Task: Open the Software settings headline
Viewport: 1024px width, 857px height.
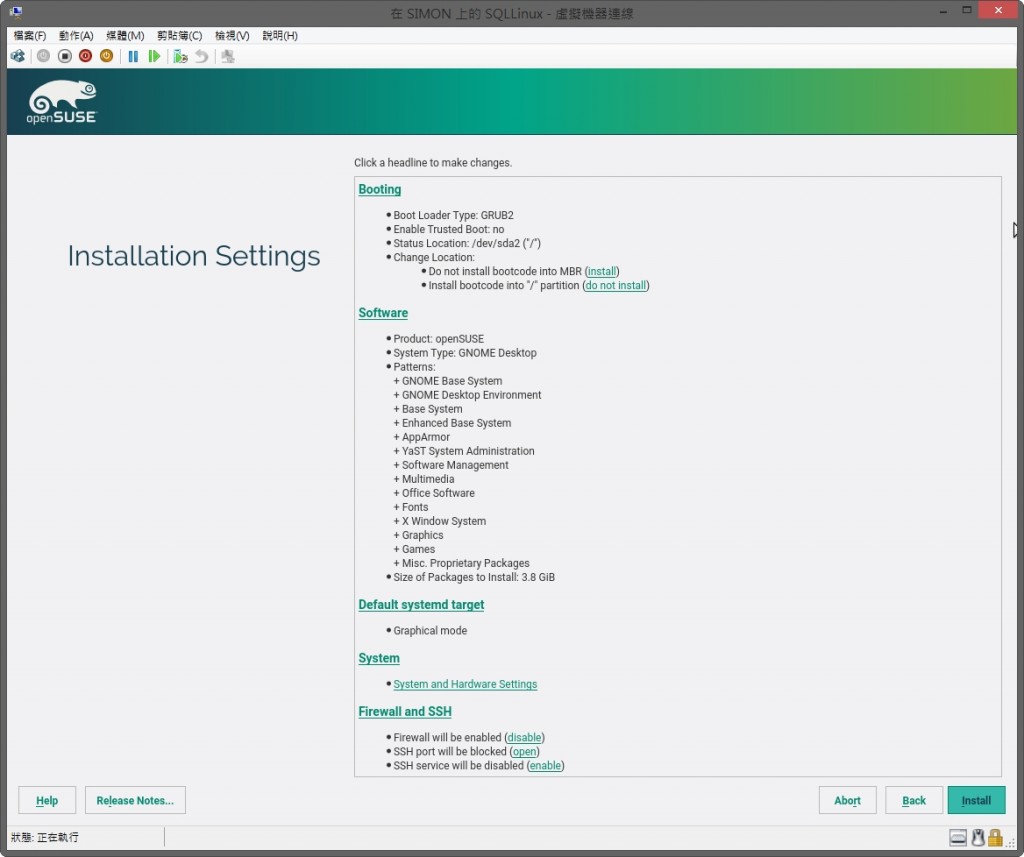Action: [383, 313]
